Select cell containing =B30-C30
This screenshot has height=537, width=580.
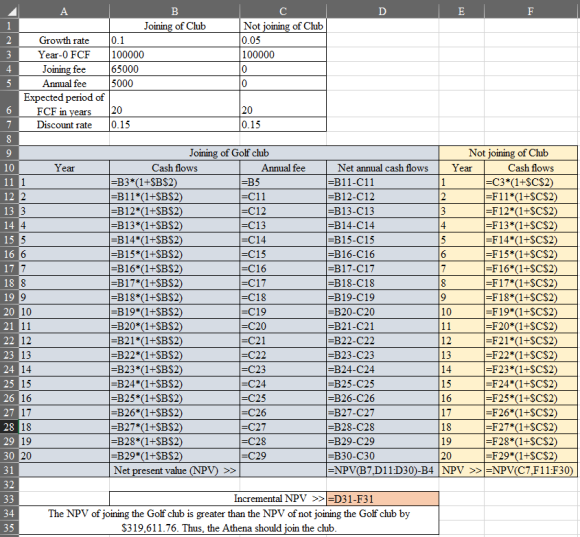tap(382, 456)
